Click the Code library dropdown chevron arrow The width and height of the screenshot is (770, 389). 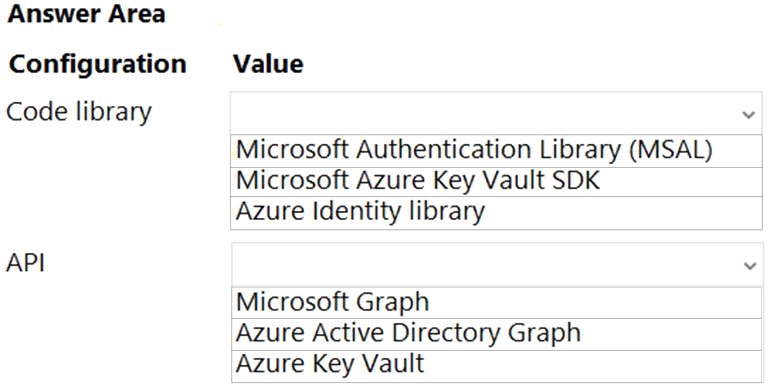coord(748,115)
